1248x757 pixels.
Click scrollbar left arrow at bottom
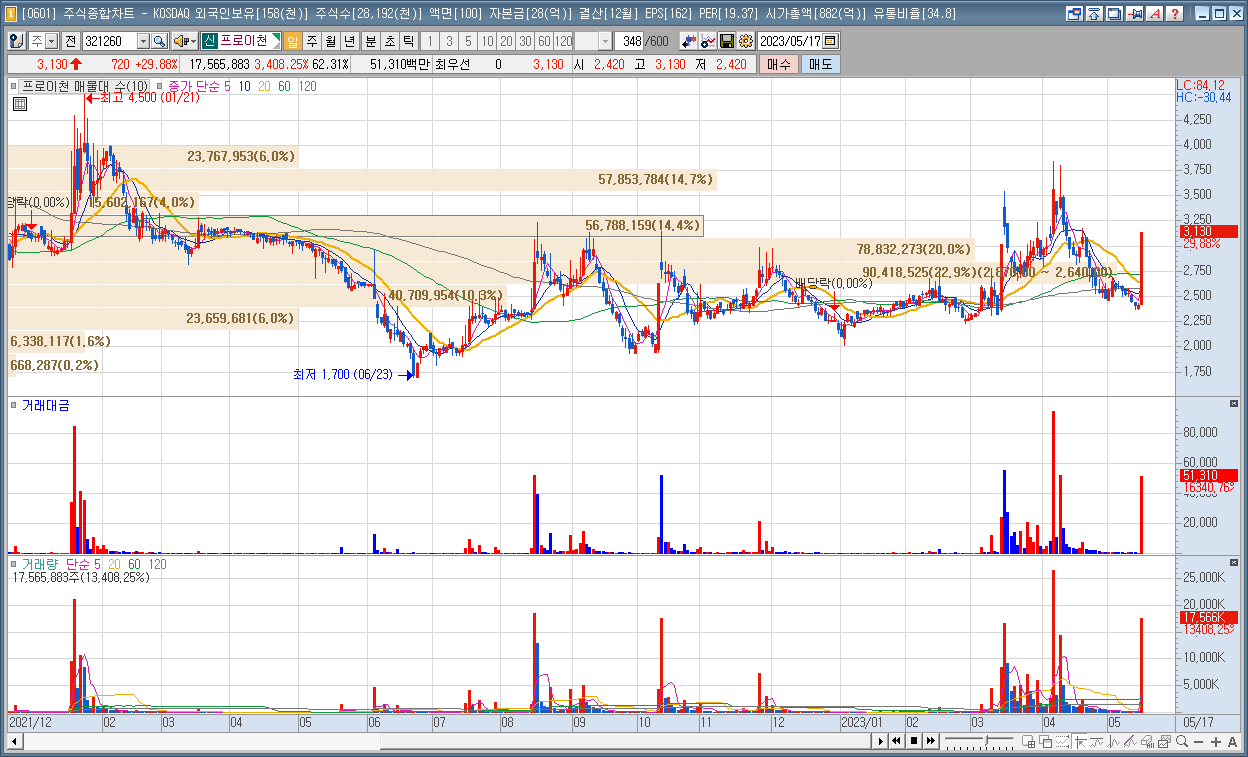15,742
